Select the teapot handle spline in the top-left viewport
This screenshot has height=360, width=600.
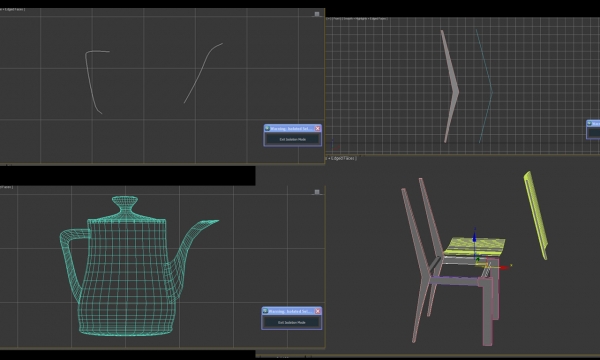click(92, 81)
